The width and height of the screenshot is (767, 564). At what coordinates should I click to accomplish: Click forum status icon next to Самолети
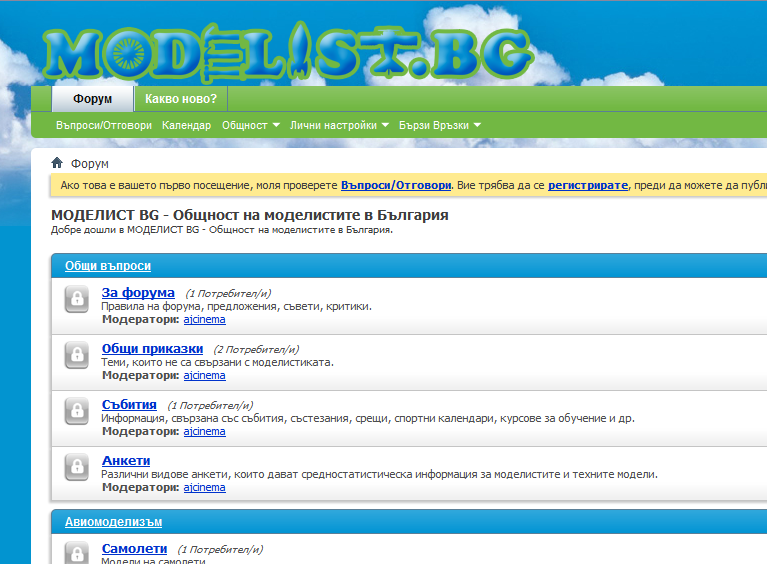click(x=77, y=552)
